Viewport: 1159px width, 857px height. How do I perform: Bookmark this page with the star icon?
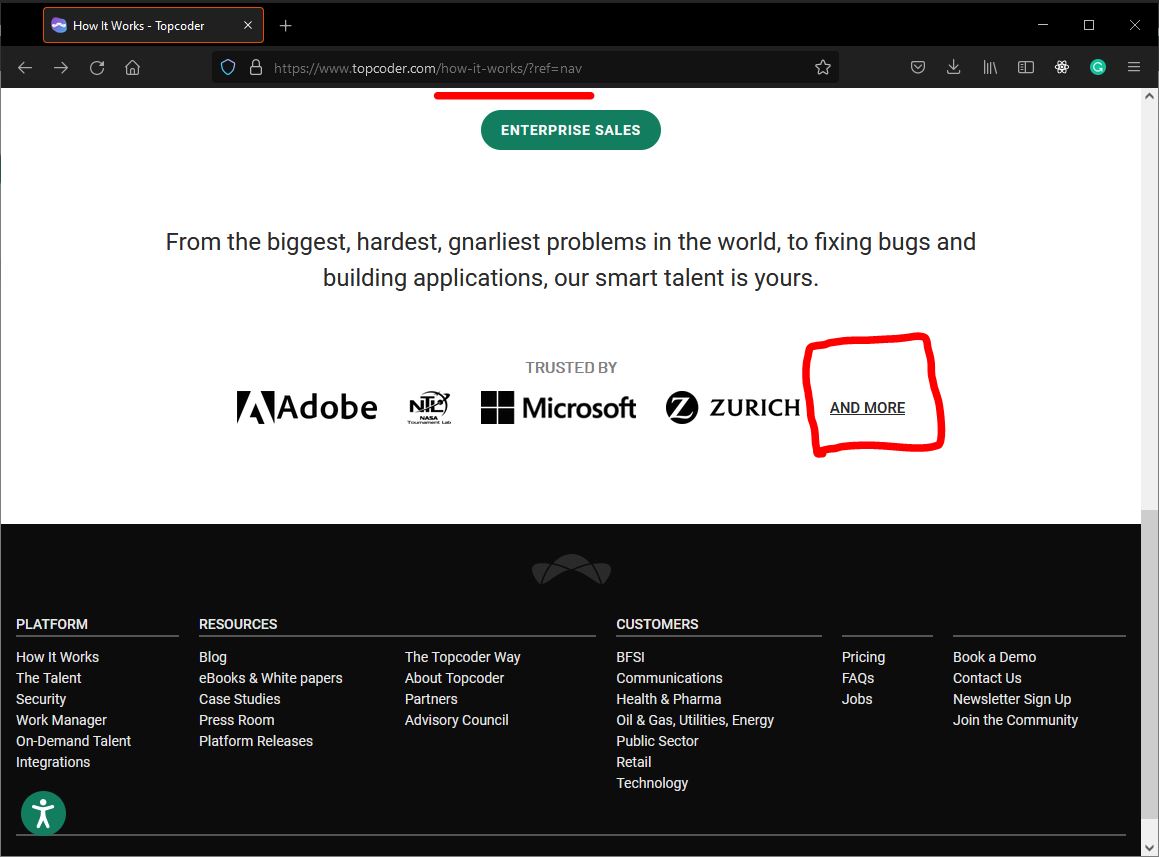point(823,68)
